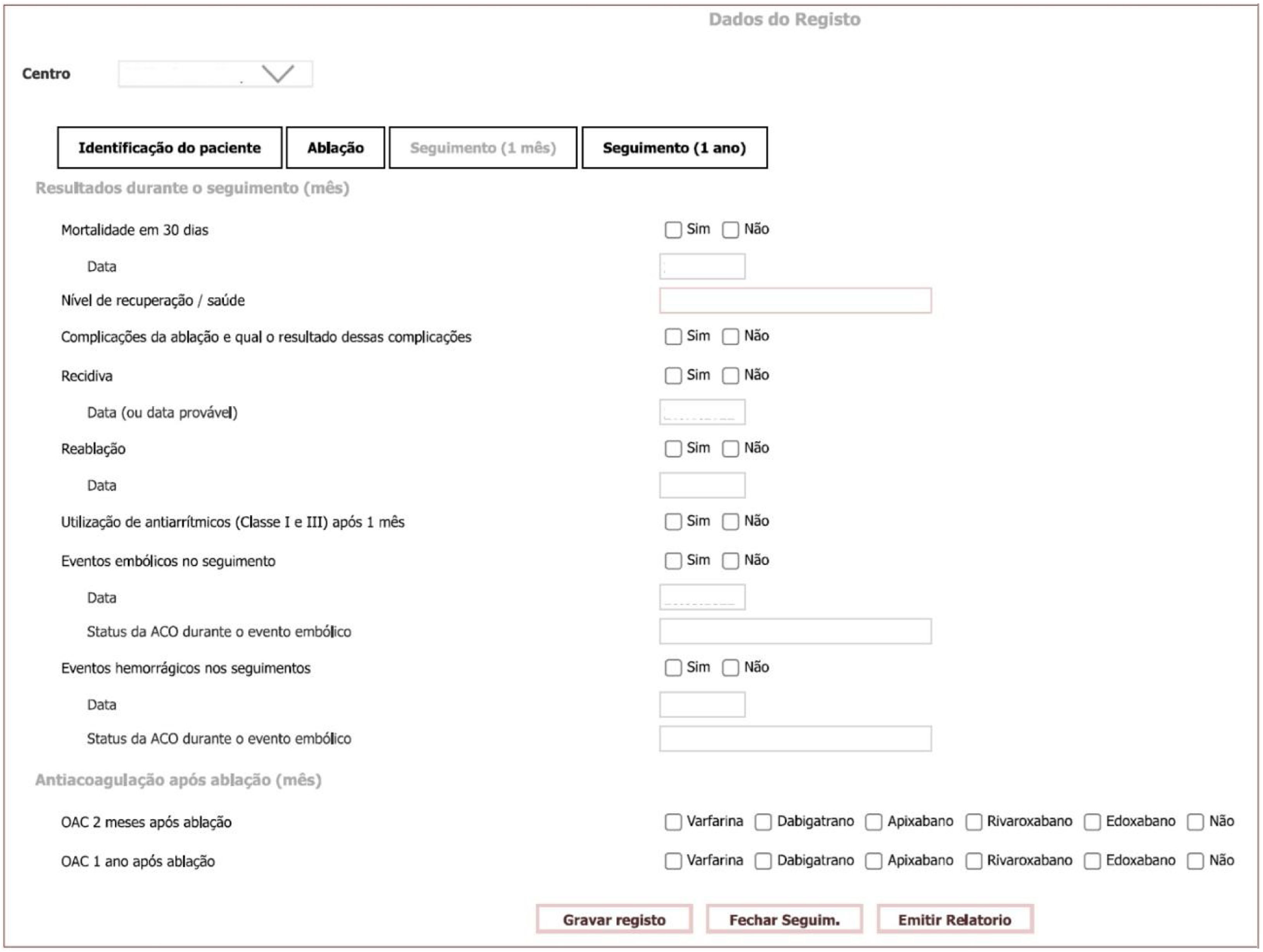1263x952 pixels.
Task: Check Não for Recidiva
Action: click(x=730, y=376)
